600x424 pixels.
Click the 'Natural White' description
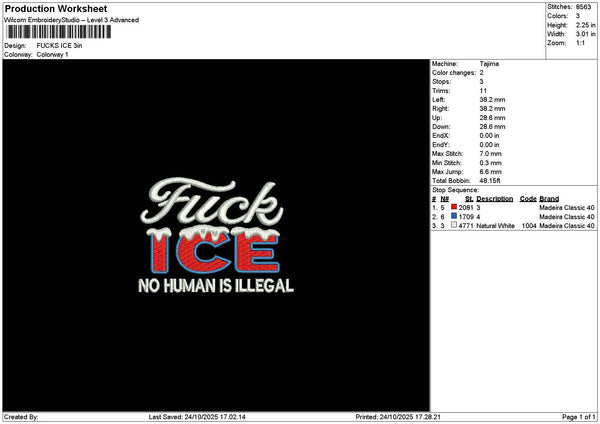pos(495,226)
